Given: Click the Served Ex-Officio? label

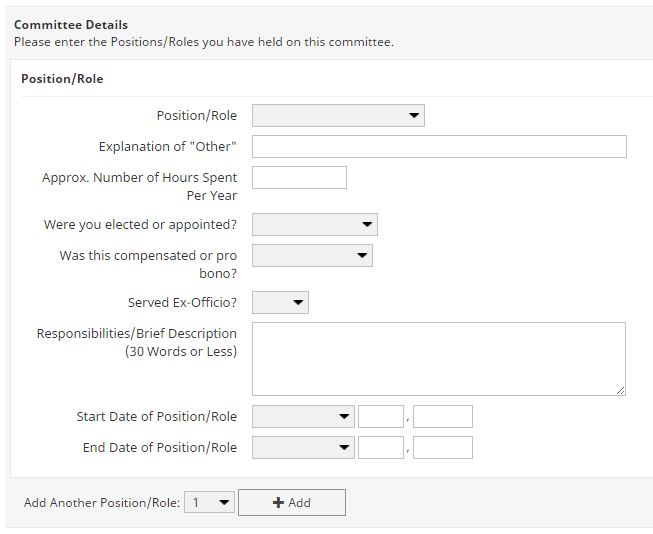Looking at the screenshot, I should [x=182, y=303].
